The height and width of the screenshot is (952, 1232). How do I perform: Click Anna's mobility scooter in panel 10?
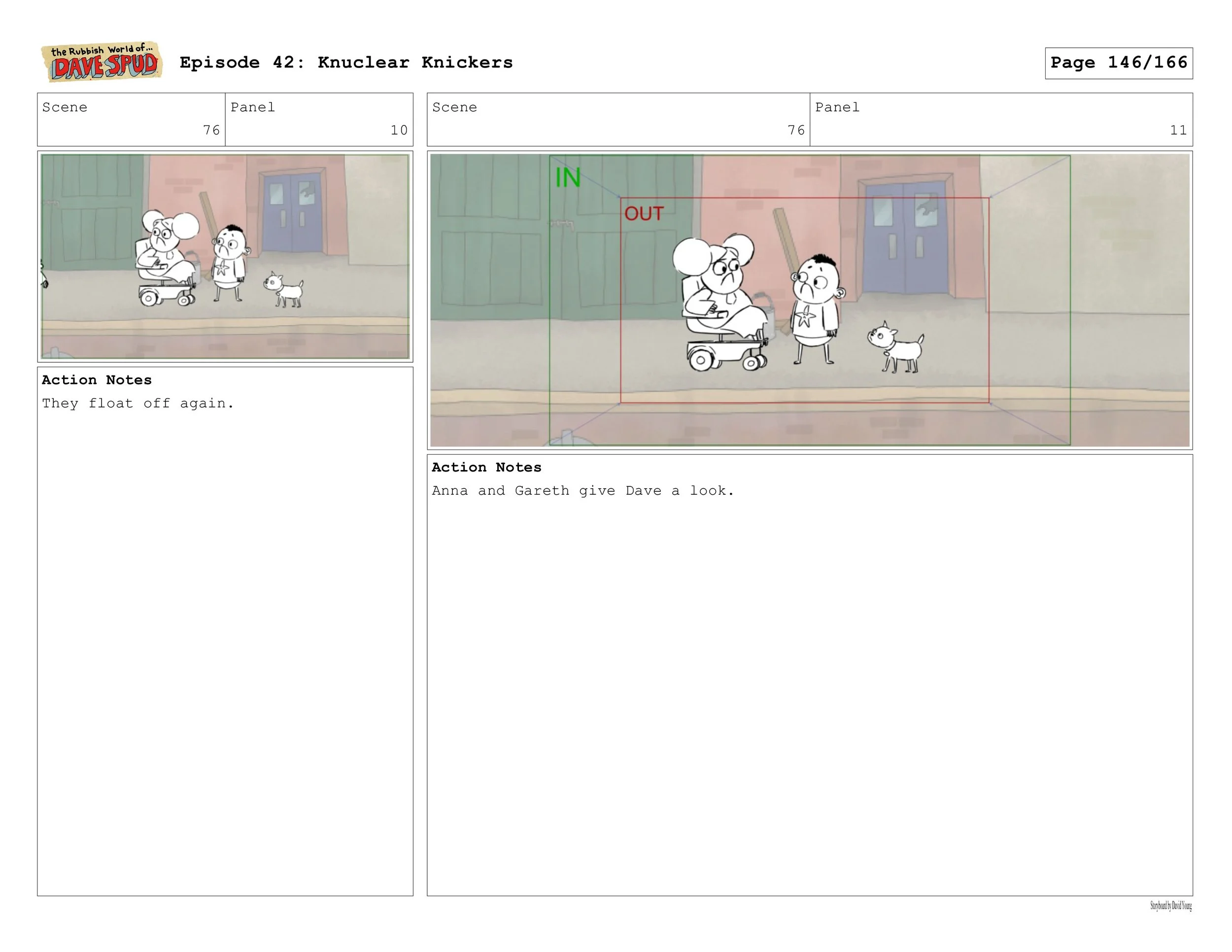(x=167, y=293)
